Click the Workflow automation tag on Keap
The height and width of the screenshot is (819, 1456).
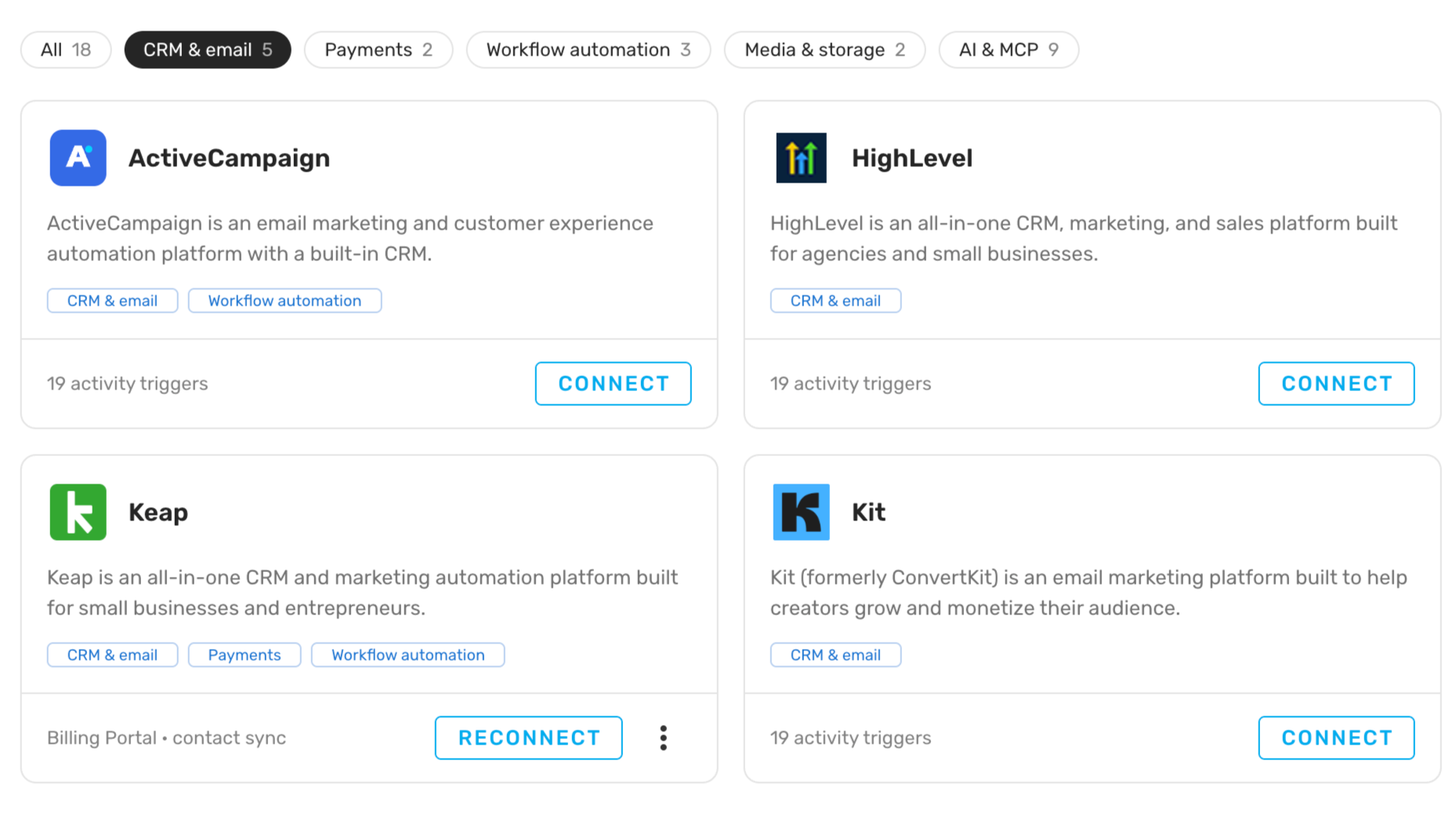407,655
